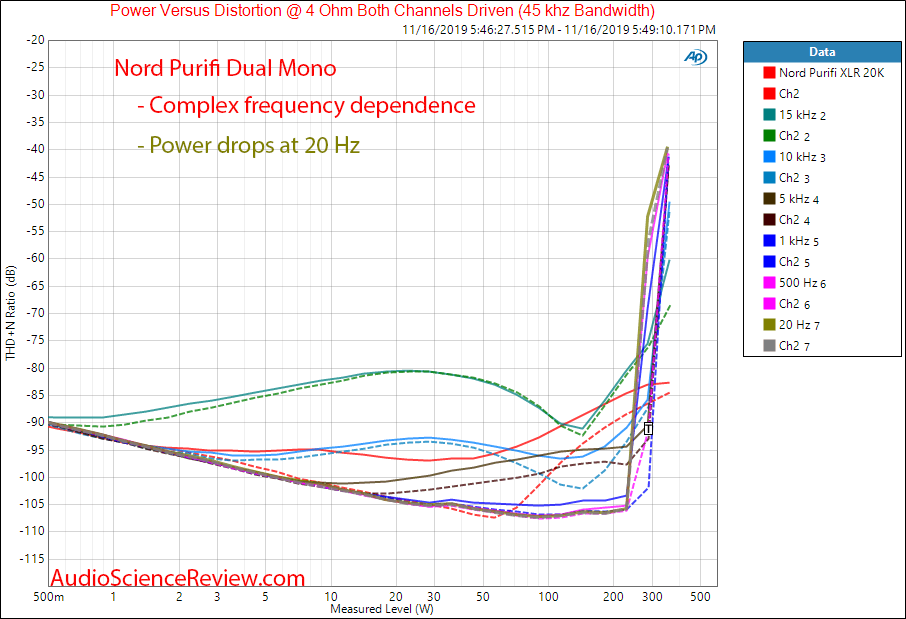
Task: Click the 'Ch2 2' legend label
Action: click(x=794, y=136)
